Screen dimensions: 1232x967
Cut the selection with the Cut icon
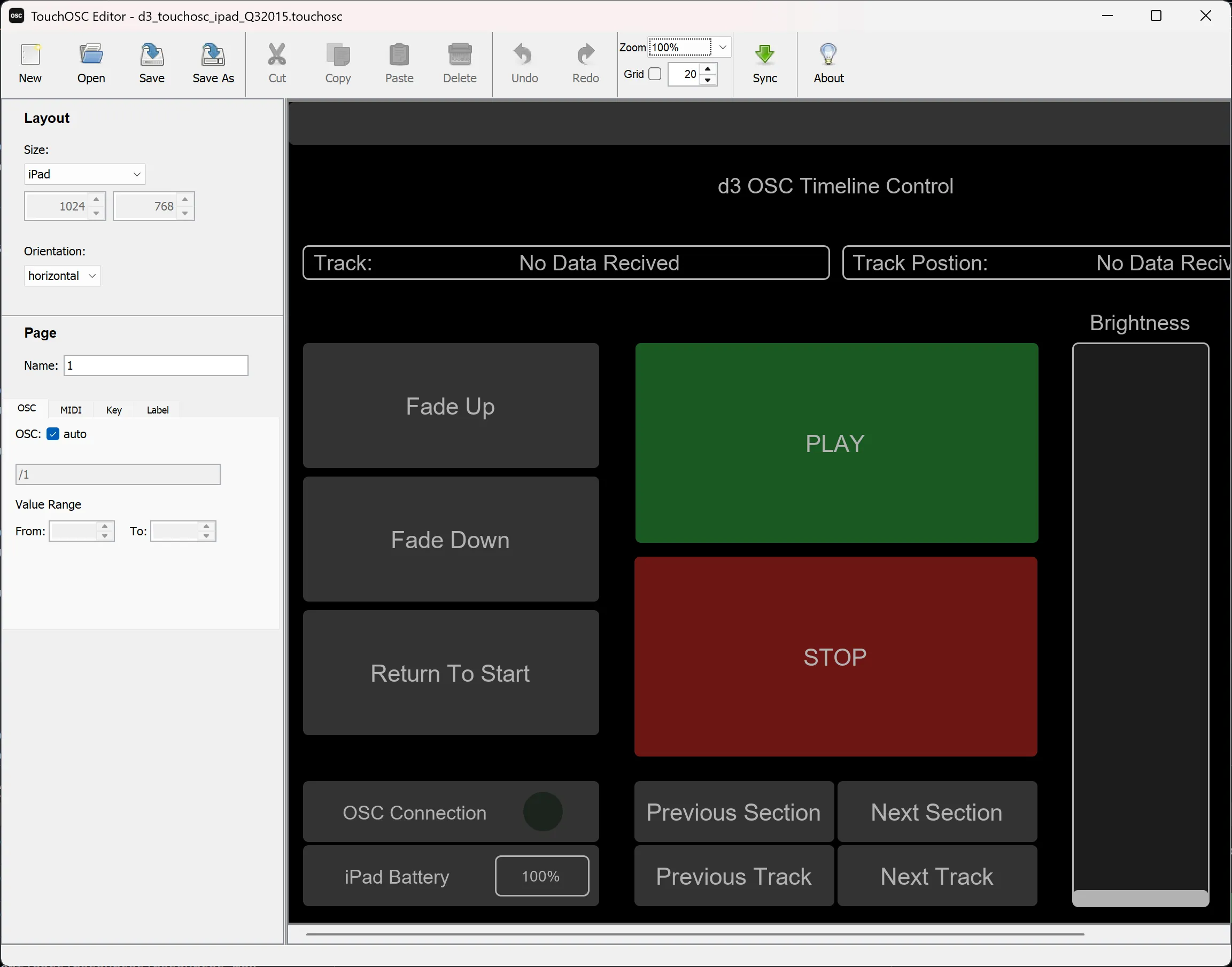pos(276,63)
